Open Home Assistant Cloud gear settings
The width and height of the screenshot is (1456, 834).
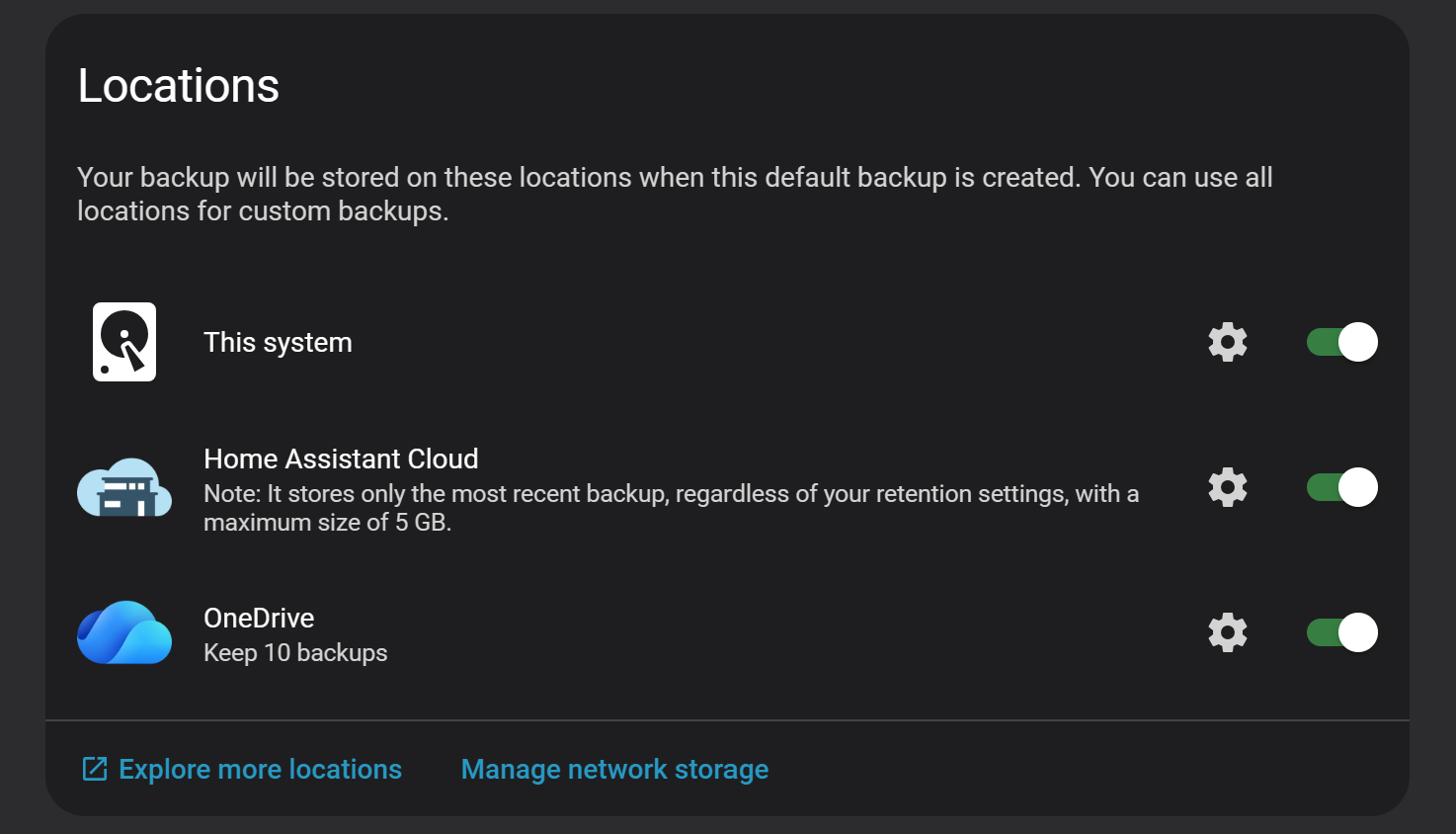point(1228,487)
